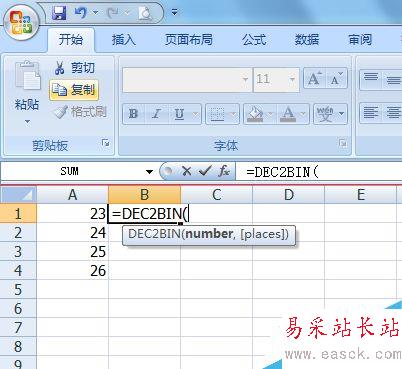This screenshot has width=402, height=369.
Task: Open the Office Button menu
Action: 21,23
